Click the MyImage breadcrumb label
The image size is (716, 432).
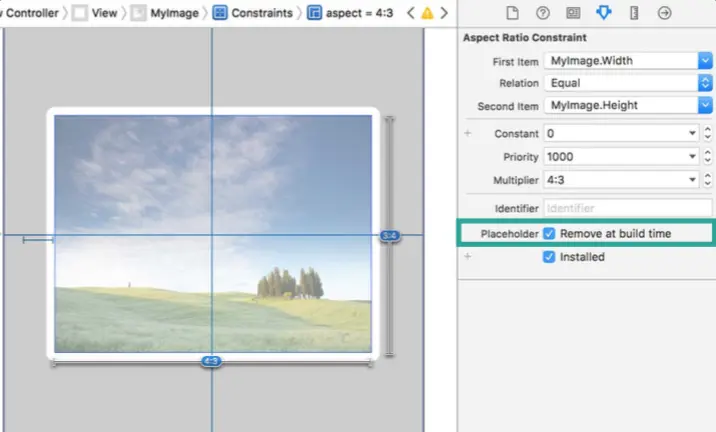pyautogui.click(x=174, y=13)
